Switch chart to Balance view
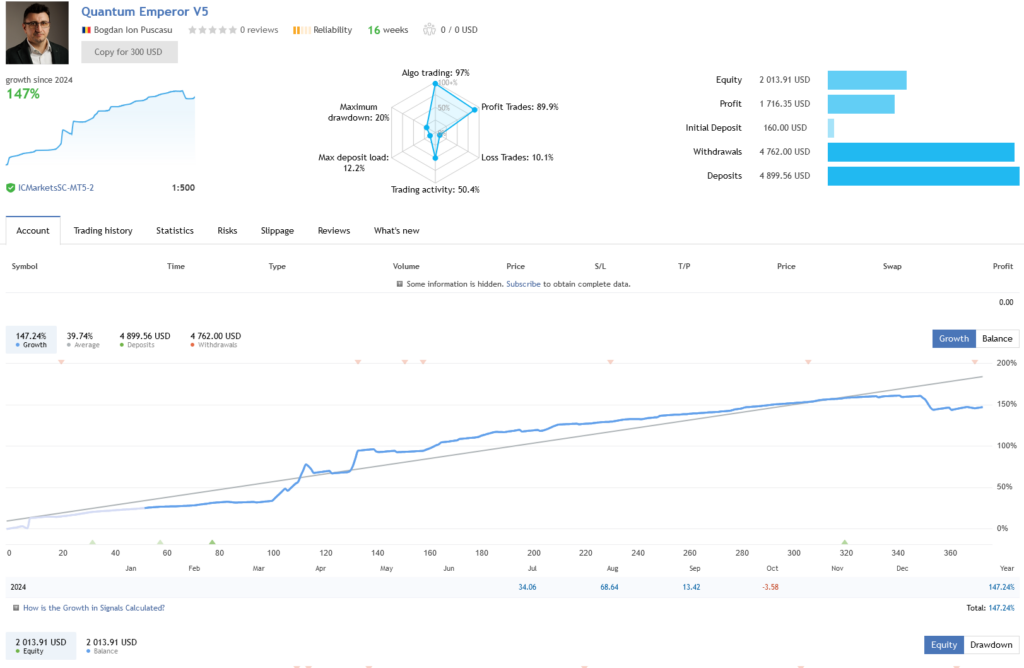 pos(996,338)
